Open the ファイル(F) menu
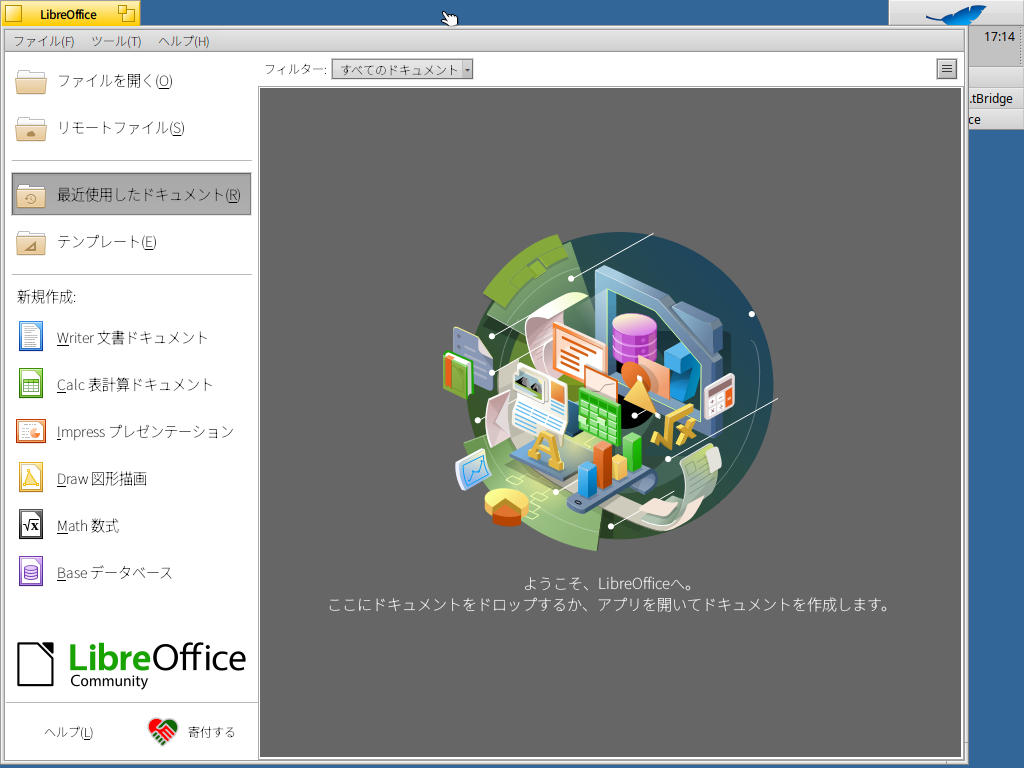The width and height of the screenshot is (1024, 768). (x=44, y=41)
